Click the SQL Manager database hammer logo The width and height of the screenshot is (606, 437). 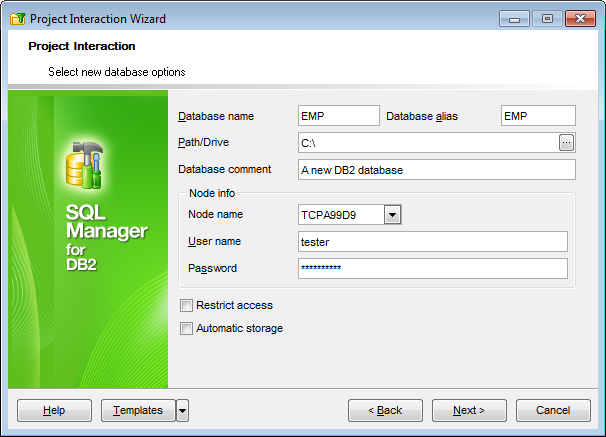coord(85,165)
